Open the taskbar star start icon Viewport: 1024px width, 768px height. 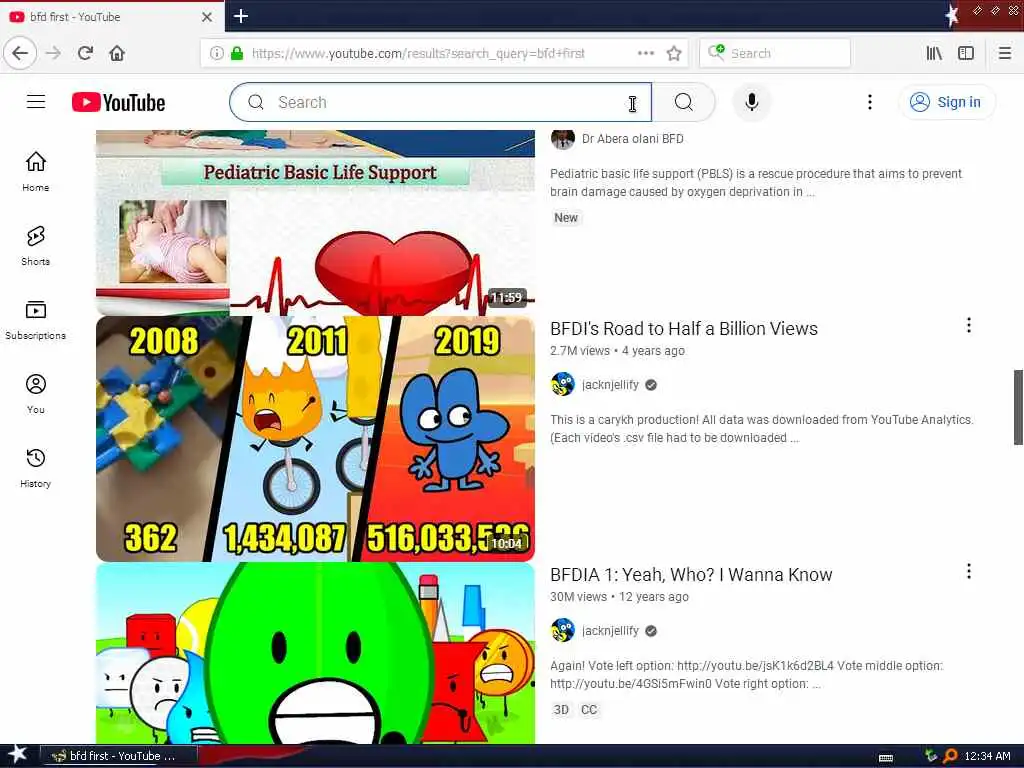tap(18, 755)
